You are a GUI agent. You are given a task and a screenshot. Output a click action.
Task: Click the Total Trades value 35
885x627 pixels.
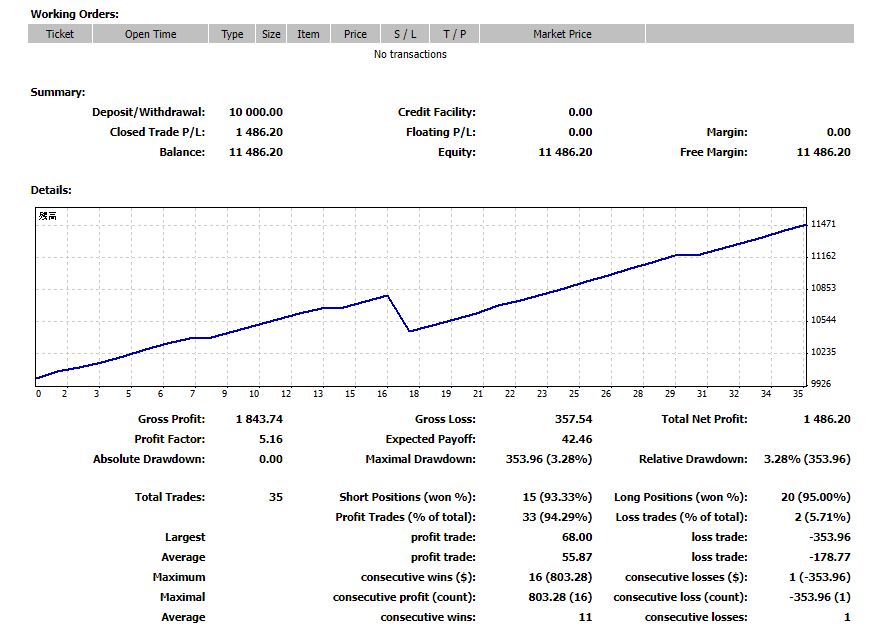(275, 497)
